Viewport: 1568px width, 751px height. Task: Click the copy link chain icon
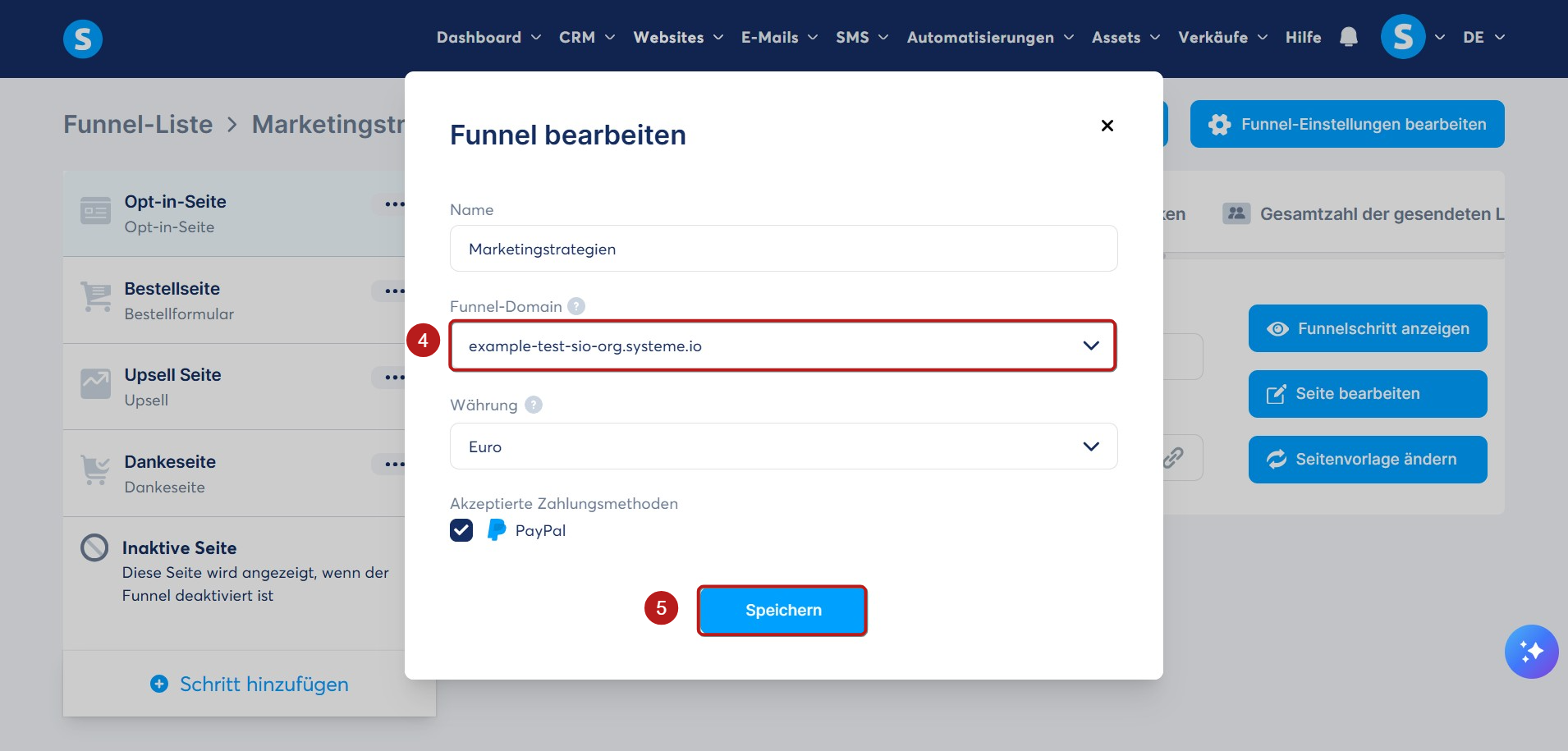[1173, 457]
